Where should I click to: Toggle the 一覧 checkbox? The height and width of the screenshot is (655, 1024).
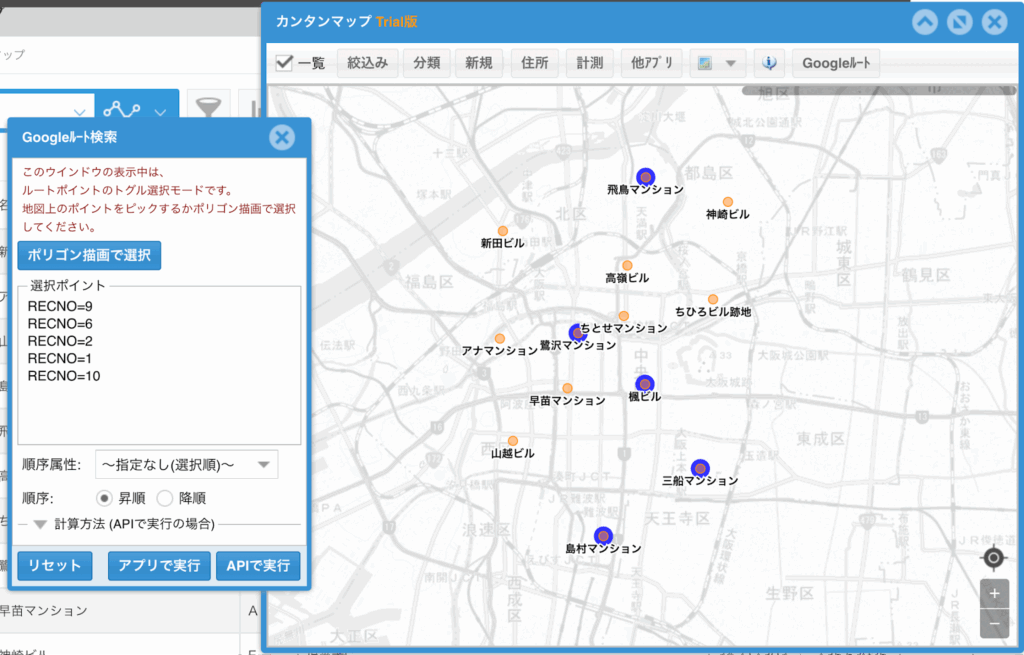[285, 63]
